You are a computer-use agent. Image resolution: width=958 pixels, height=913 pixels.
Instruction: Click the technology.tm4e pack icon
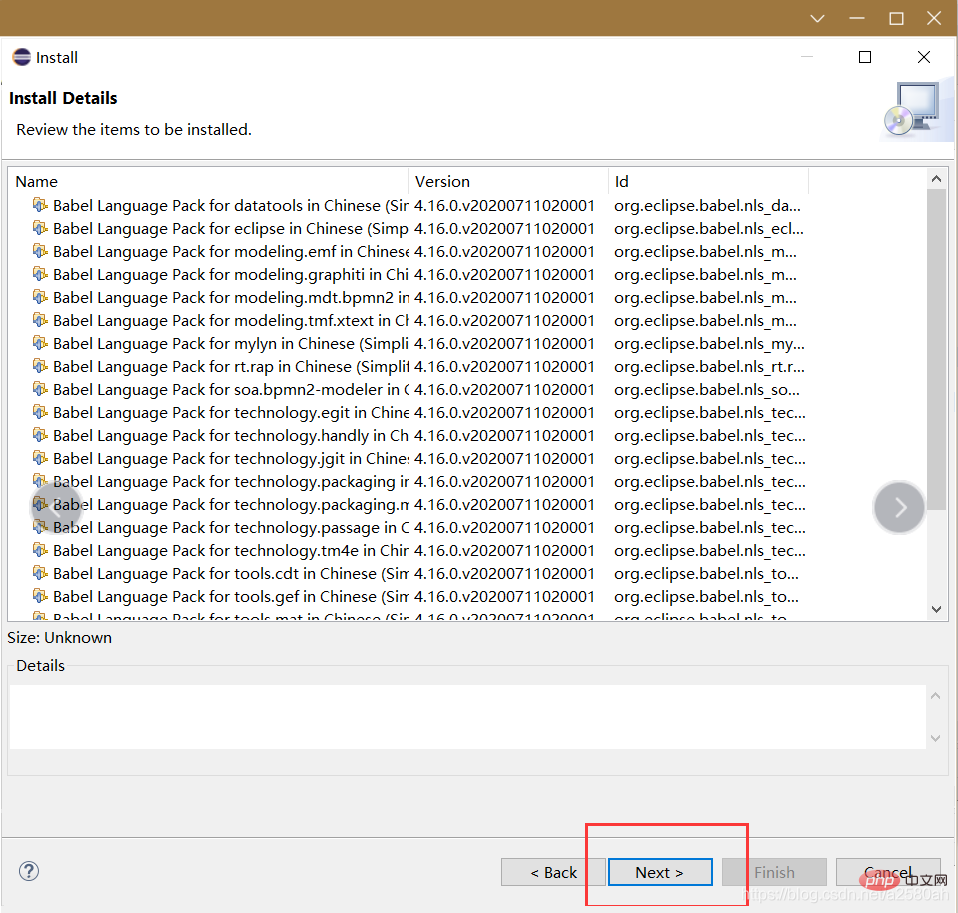tap(40, 550)
